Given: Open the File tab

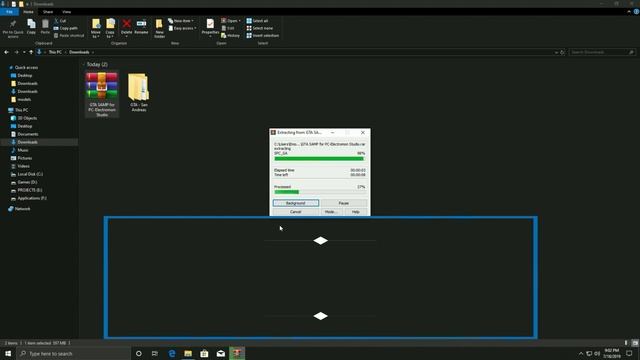Looking at the screenshot, I should 9,12.
